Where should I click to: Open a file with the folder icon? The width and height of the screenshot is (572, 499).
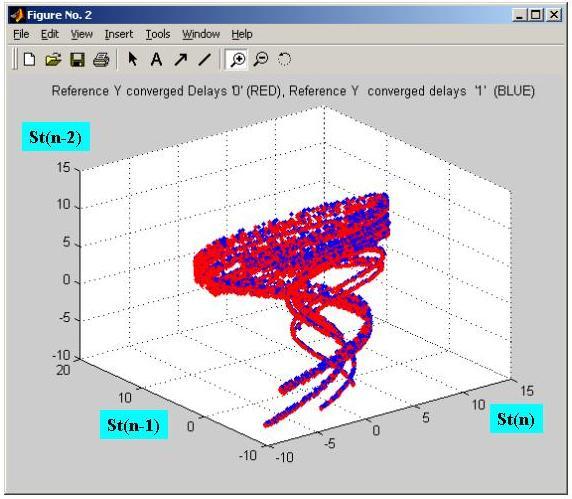[x=53, y=59]
